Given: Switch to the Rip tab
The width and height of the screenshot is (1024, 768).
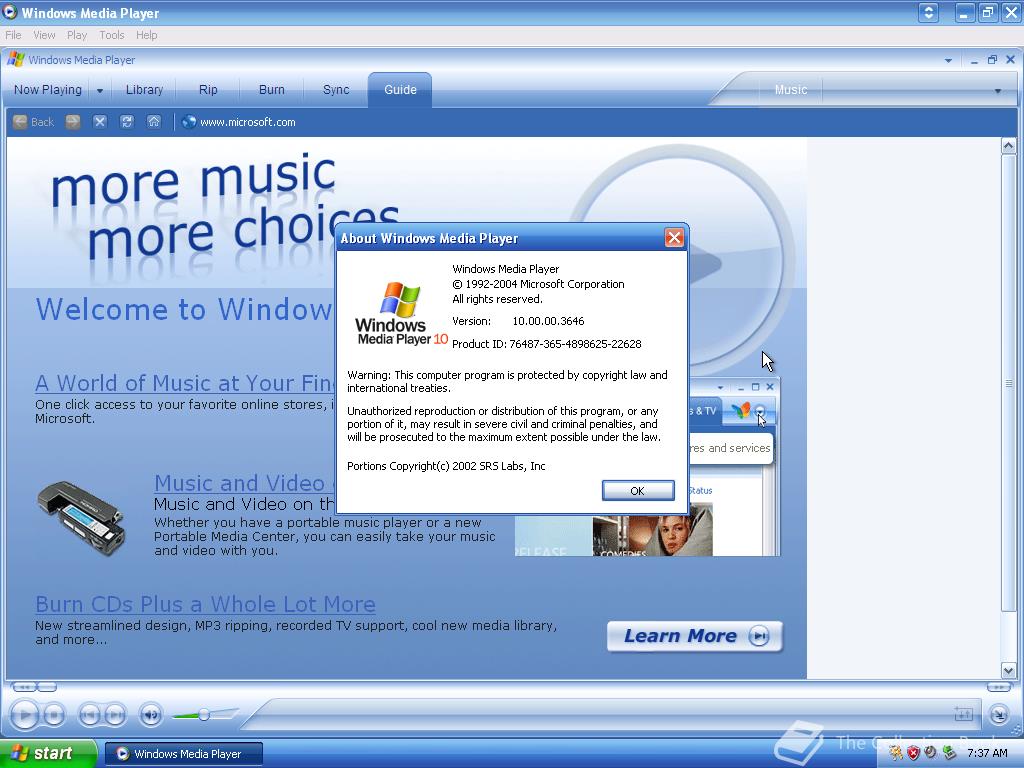Looking at the screenshot, I should pos(208,90).
